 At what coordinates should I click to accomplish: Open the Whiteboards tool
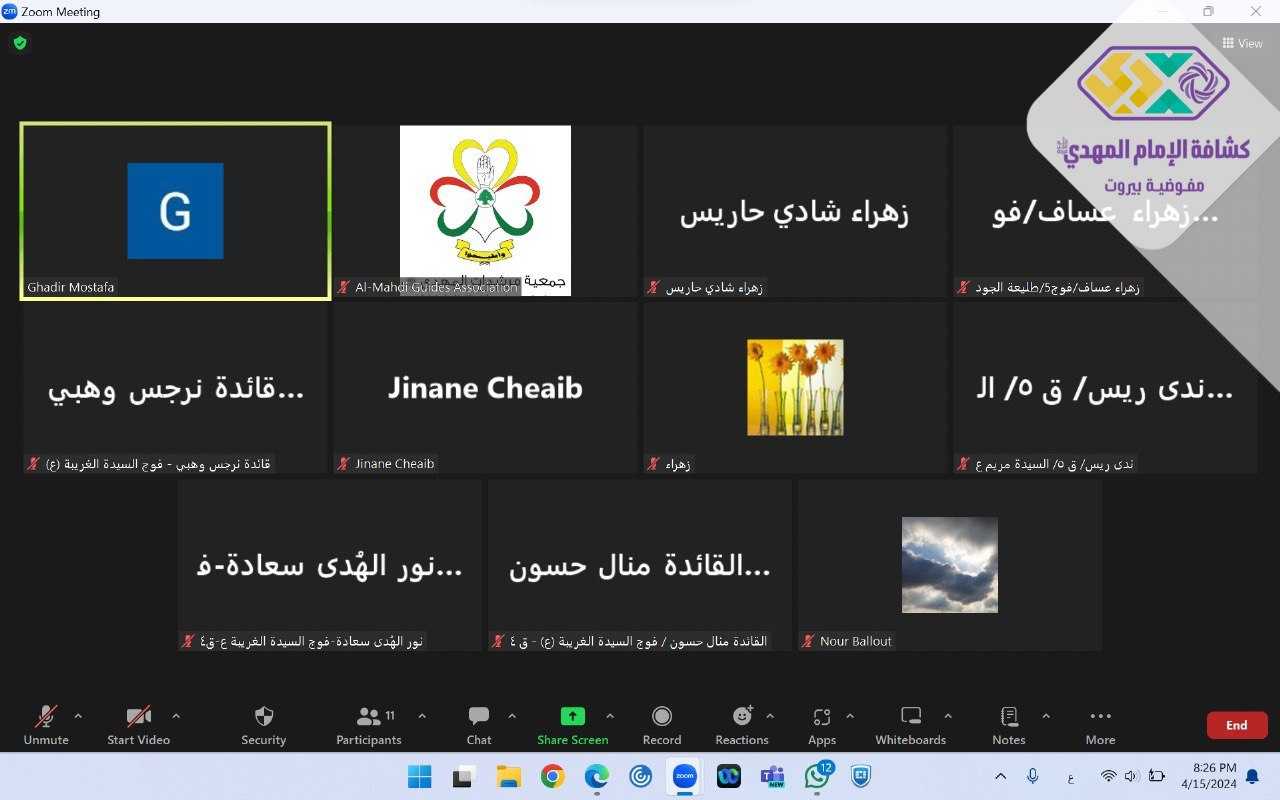pyautogui.click(x=910, y=717)
